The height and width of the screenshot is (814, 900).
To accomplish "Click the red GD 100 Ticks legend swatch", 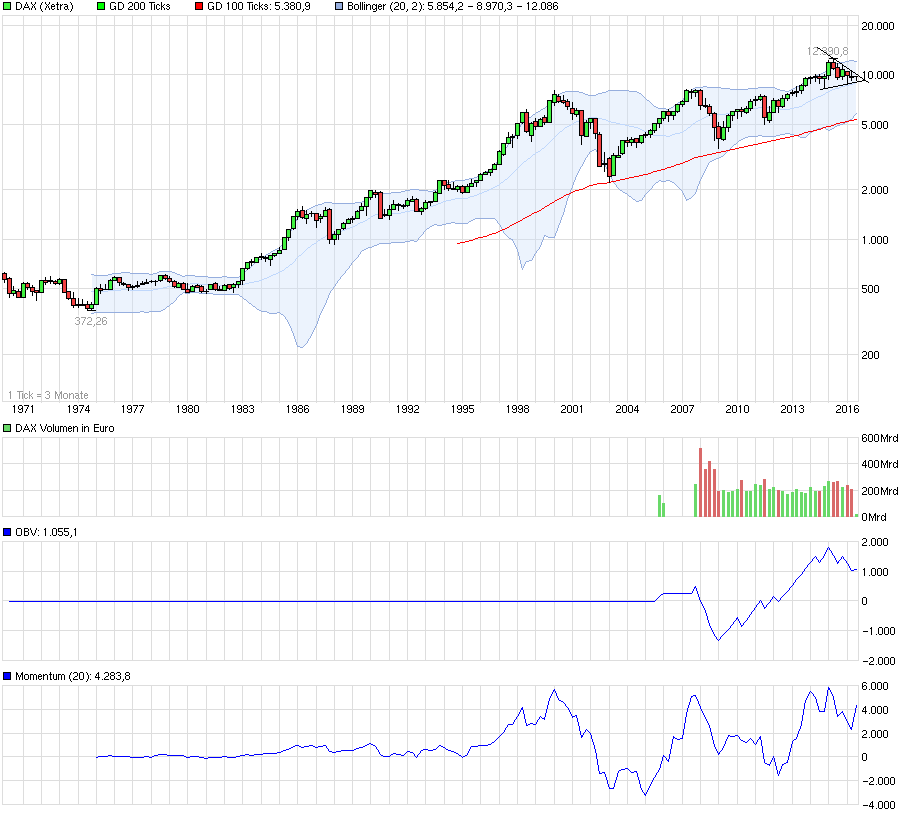I will coord(199,6).
